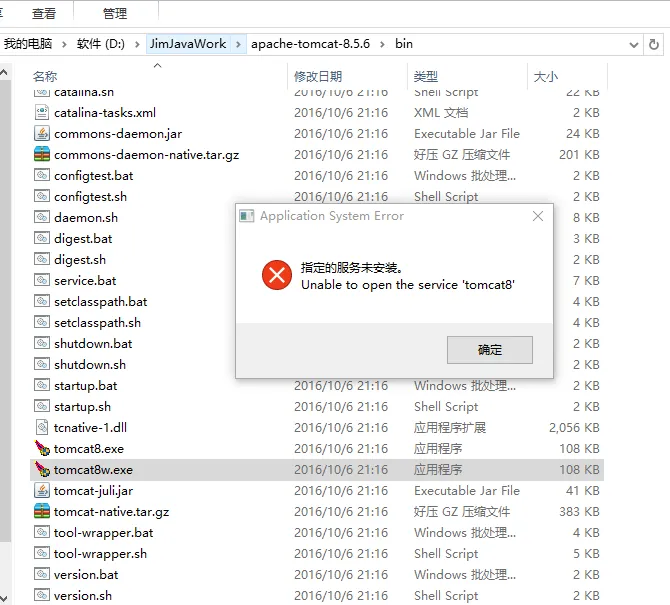Click bin in the address bar path
670x605 pixels.
coord(404,44)
